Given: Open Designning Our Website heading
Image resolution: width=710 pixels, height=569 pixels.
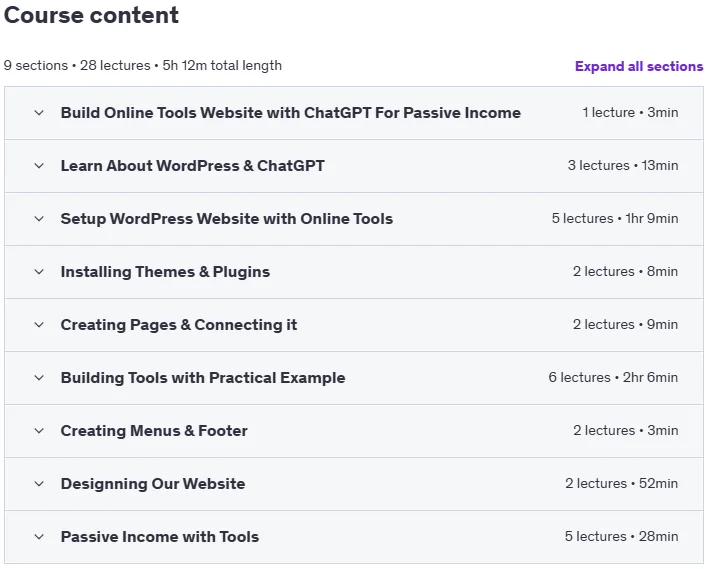Looking at the screenshot, I should point(153,483).
